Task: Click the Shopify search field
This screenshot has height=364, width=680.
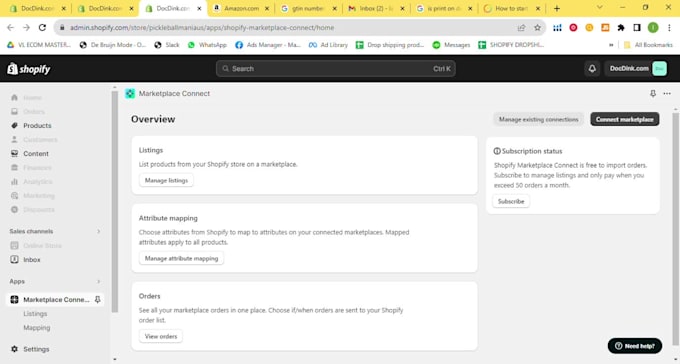Action: [336, 69]
